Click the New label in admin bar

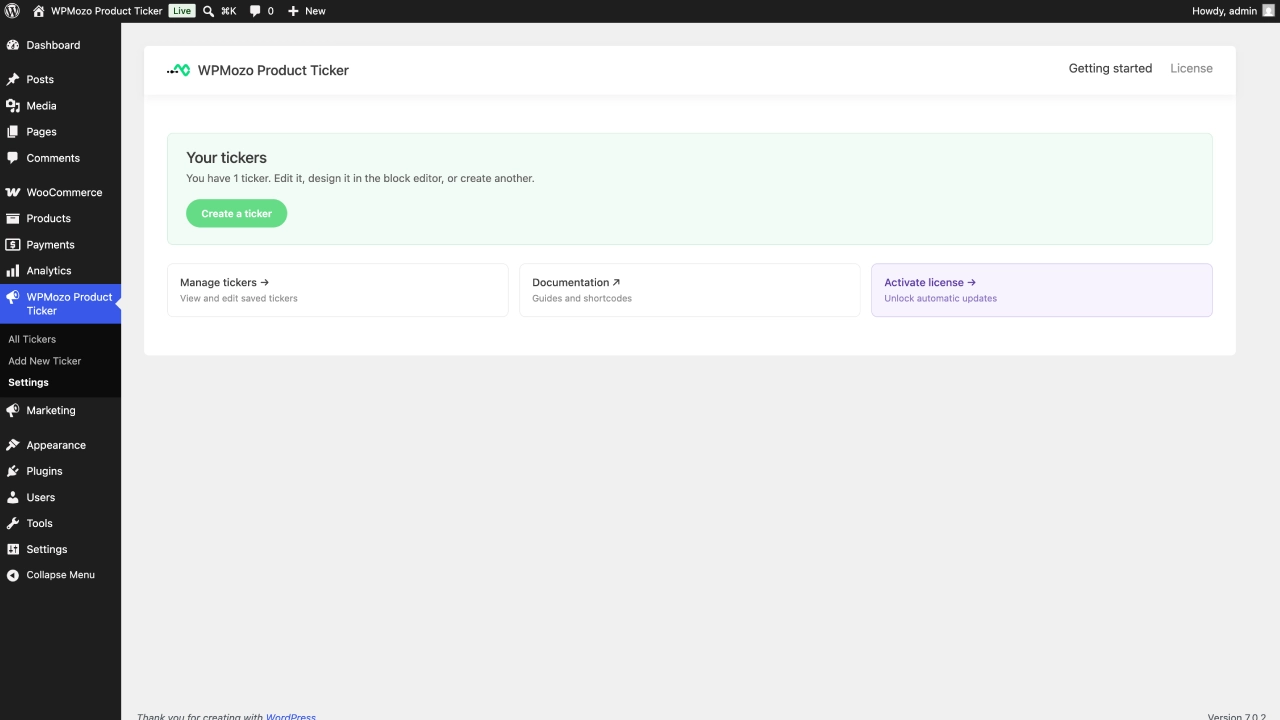tap(315, 11)
